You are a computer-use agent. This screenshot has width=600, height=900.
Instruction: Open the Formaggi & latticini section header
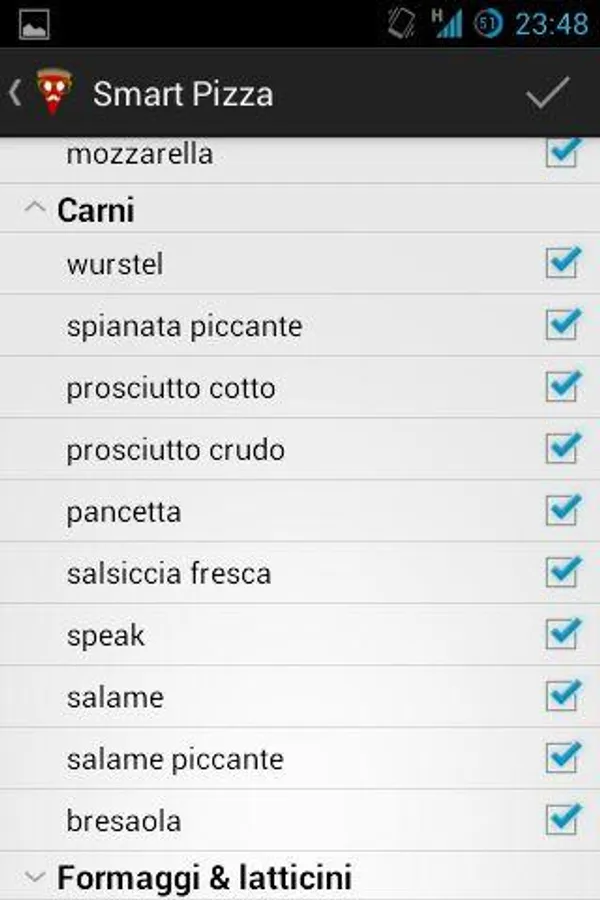pyautogui.click(x=204, y=878)
